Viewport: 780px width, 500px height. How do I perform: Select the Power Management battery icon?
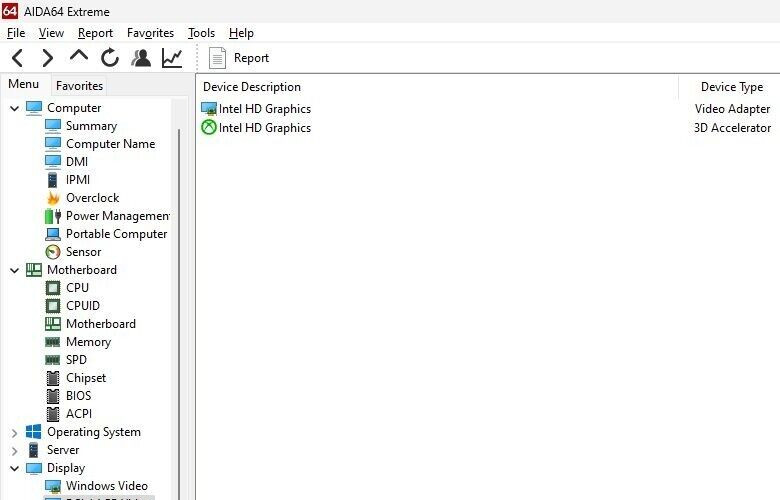53,216
